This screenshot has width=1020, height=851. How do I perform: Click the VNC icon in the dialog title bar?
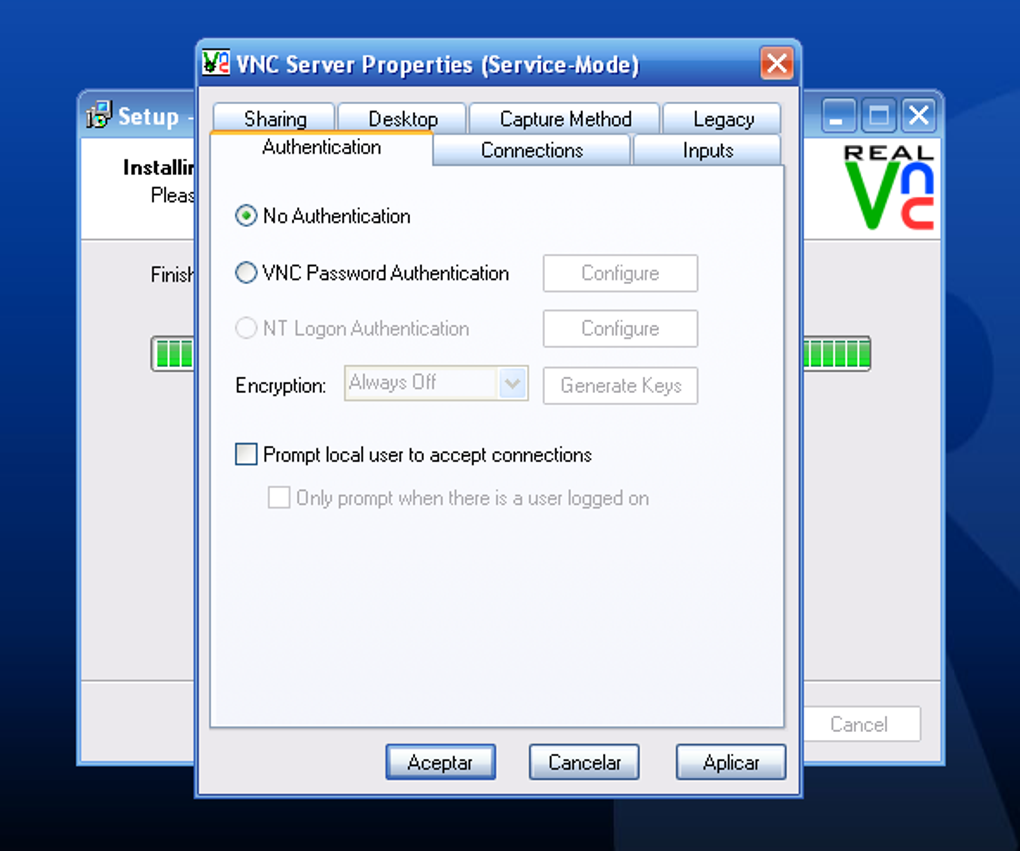[215, 63]
